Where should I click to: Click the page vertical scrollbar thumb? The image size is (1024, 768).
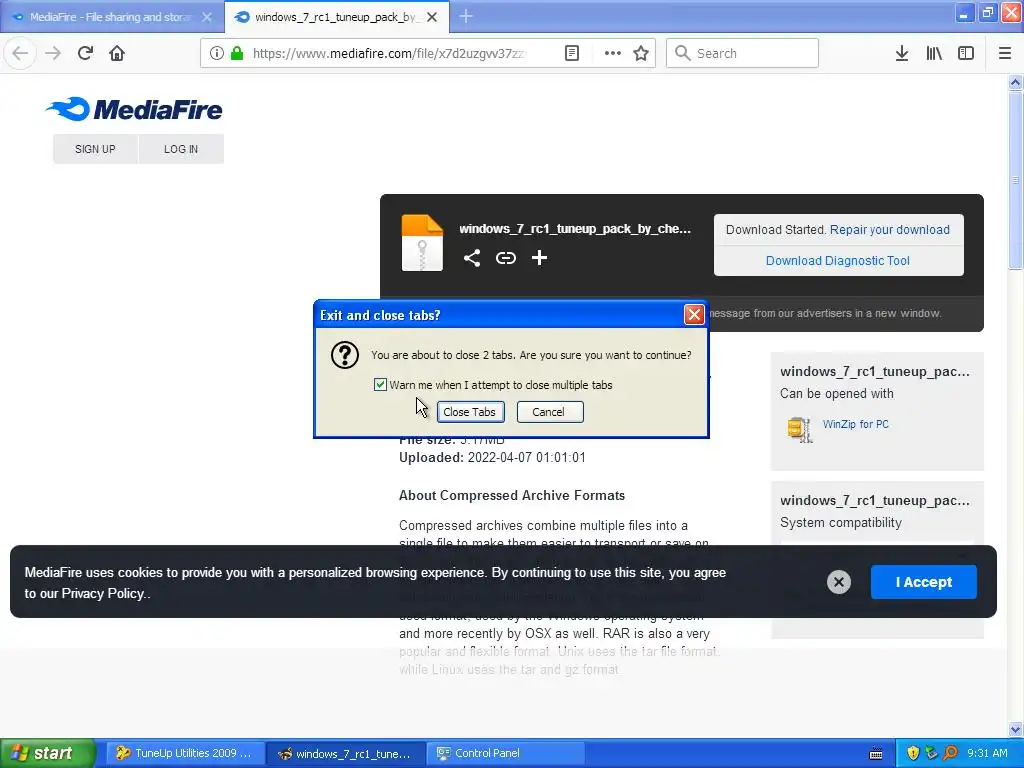[x=1015, y=180]
